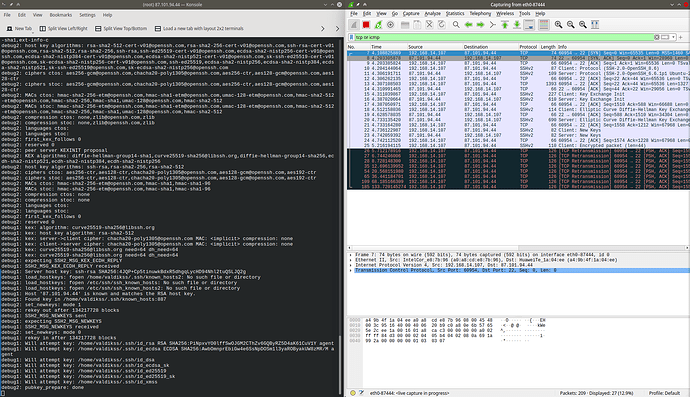690x397 pixels.
Task: Select Client: Encrypted packet (len=44) row
Action: click(518, 145)
